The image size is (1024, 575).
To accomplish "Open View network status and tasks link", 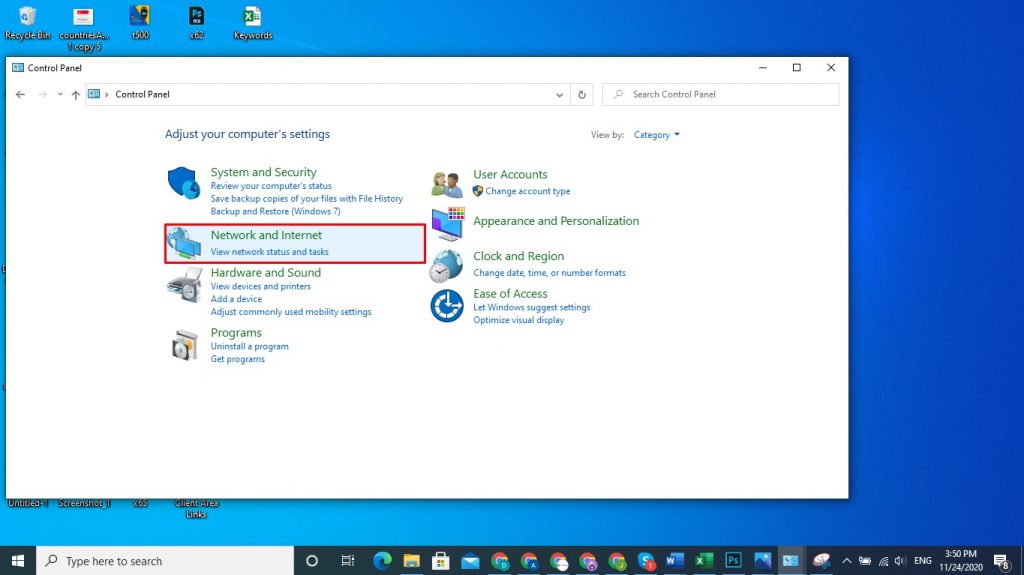I will (269, 252).
